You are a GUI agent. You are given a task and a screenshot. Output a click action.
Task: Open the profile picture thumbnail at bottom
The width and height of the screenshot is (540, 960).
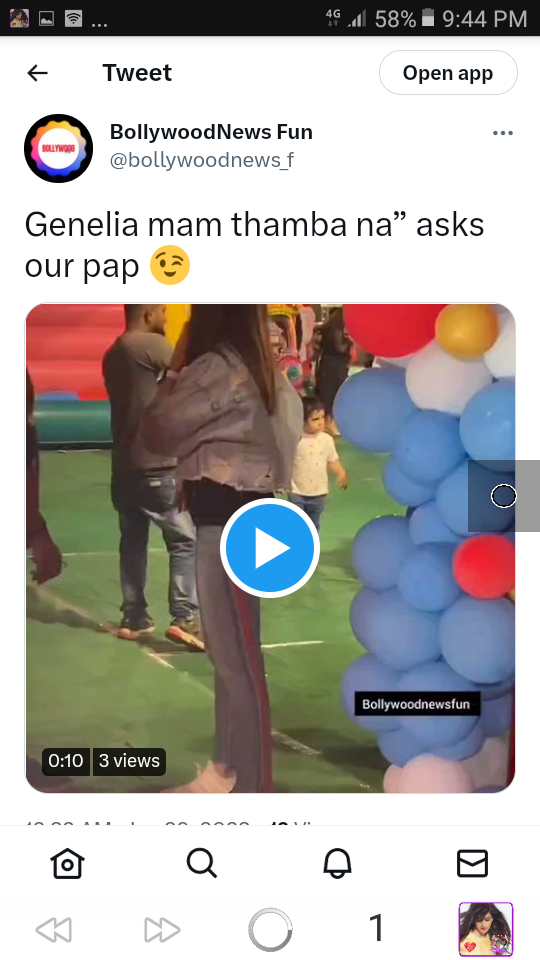486,929
